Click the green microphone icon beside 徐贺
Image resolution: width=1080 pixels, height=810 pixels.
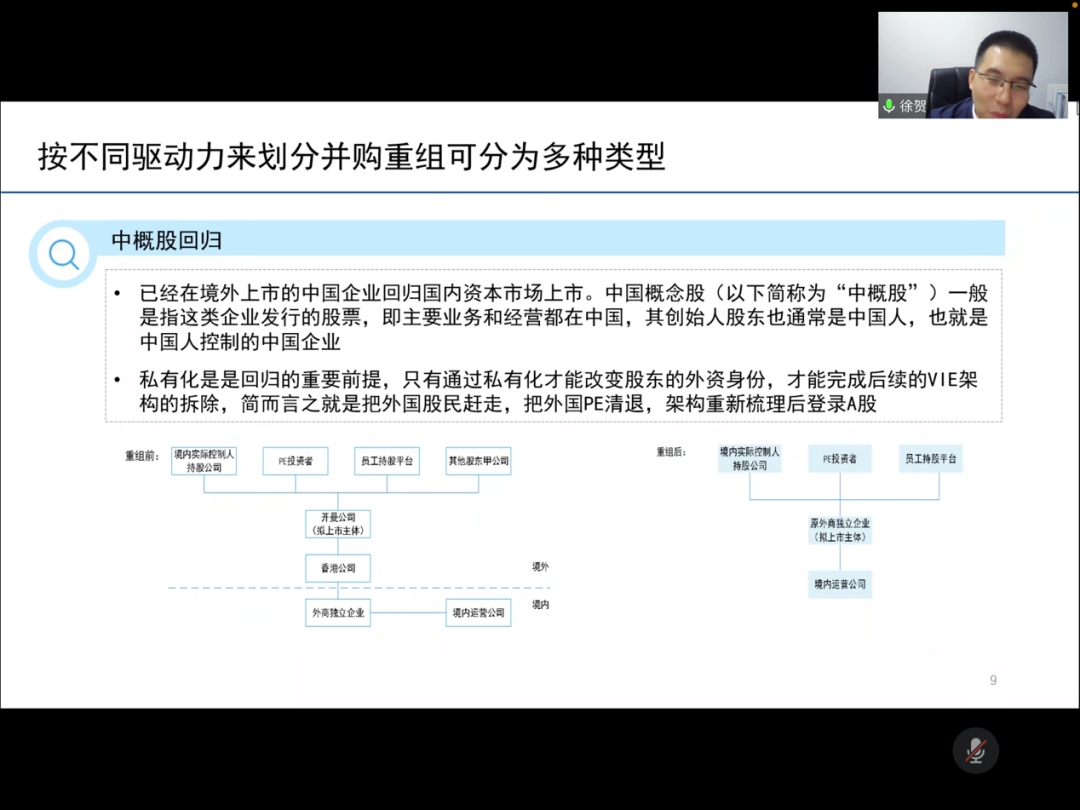pos(888,107)
